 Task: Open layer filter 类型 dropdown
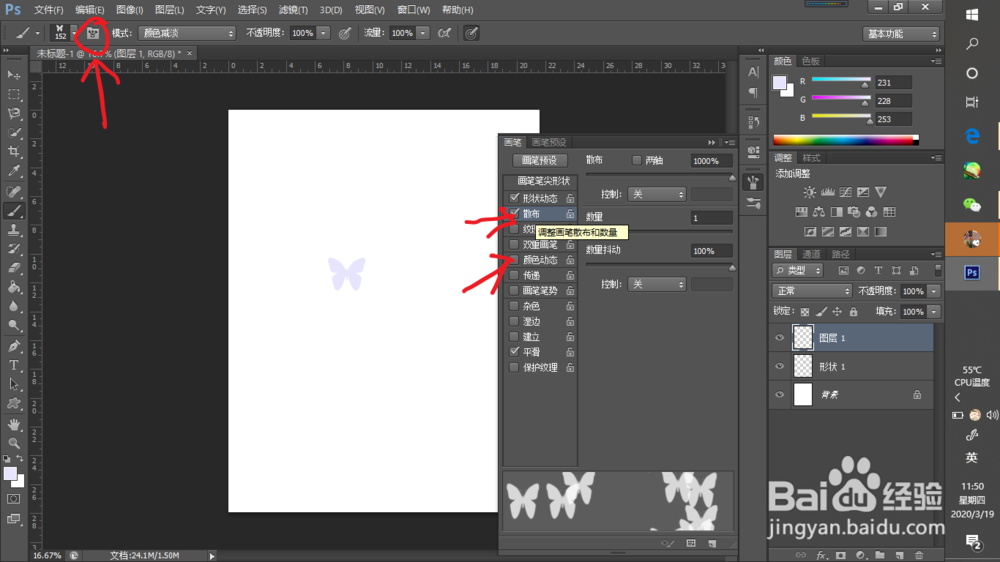[x=798, y=270]
